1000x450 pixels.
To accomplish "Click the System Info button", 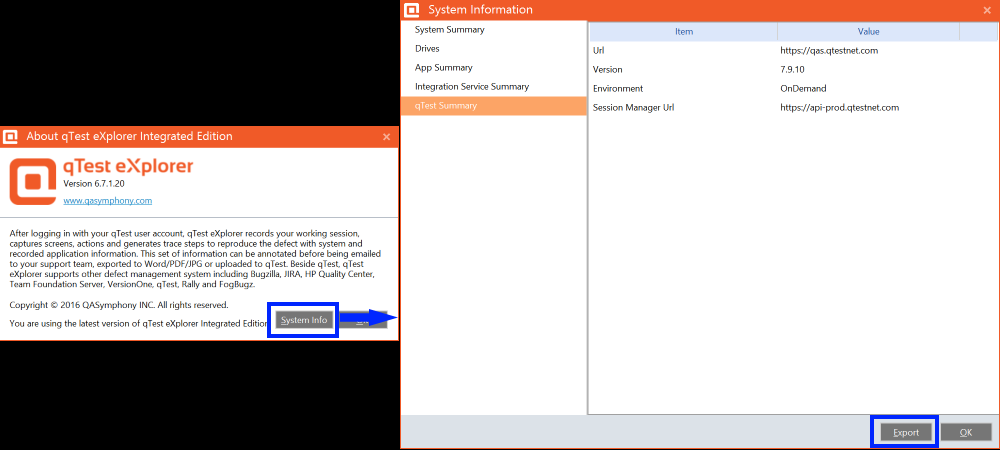I will click(304, 320).
